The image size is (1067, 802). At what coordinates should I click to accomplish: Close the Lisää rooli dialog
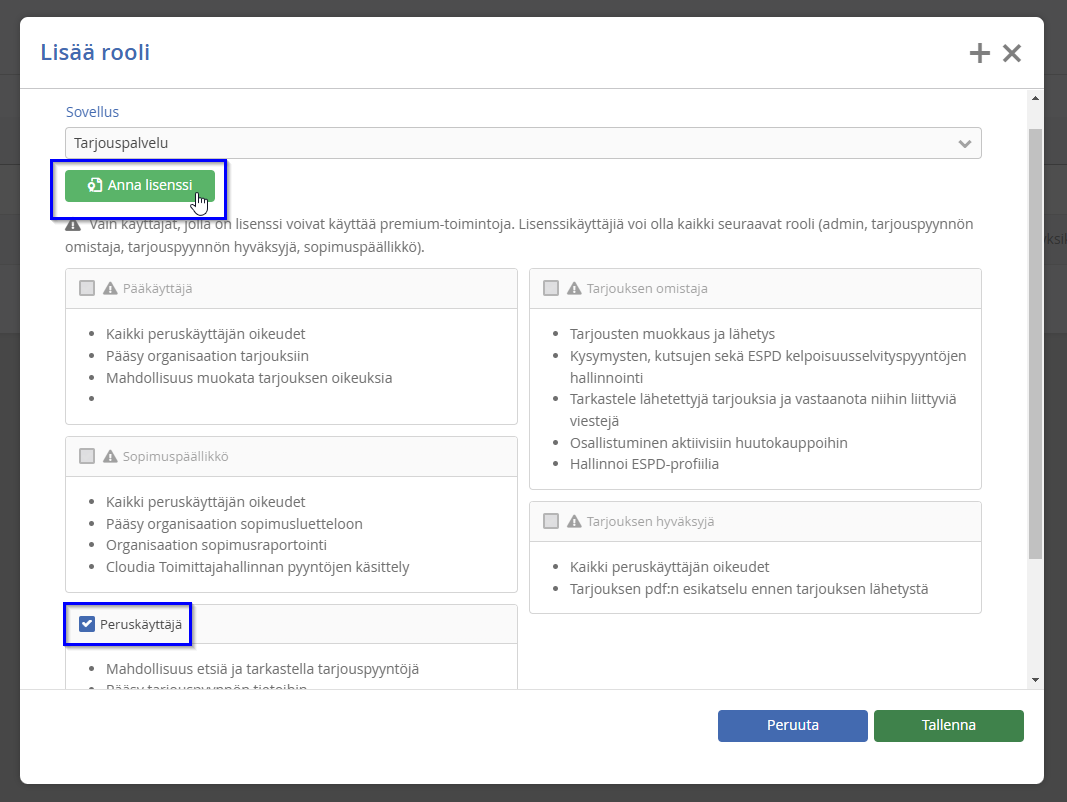(1012, 53)
